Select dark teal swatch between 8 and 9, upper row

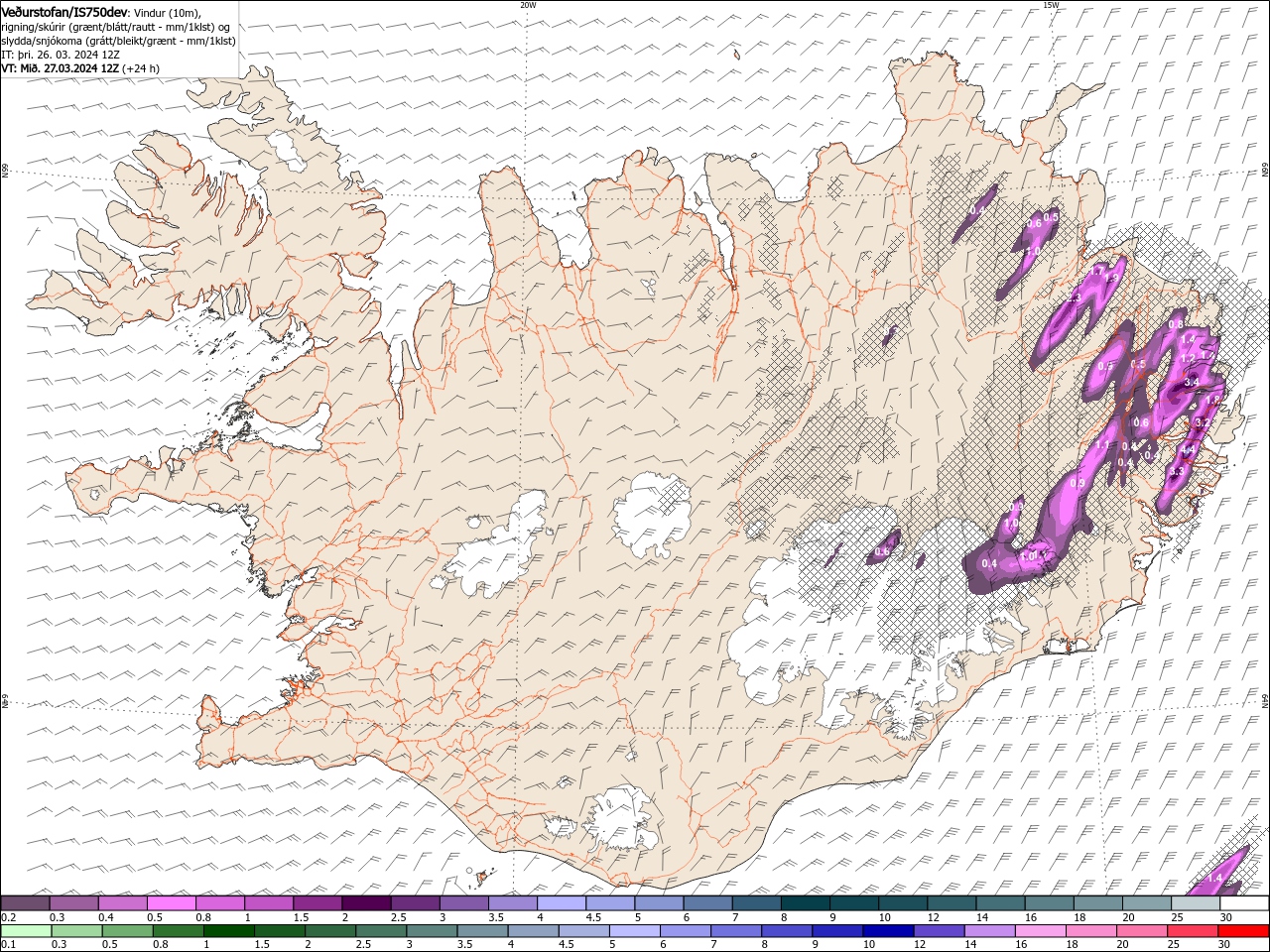pyautogui.click(x=804, y=903)
